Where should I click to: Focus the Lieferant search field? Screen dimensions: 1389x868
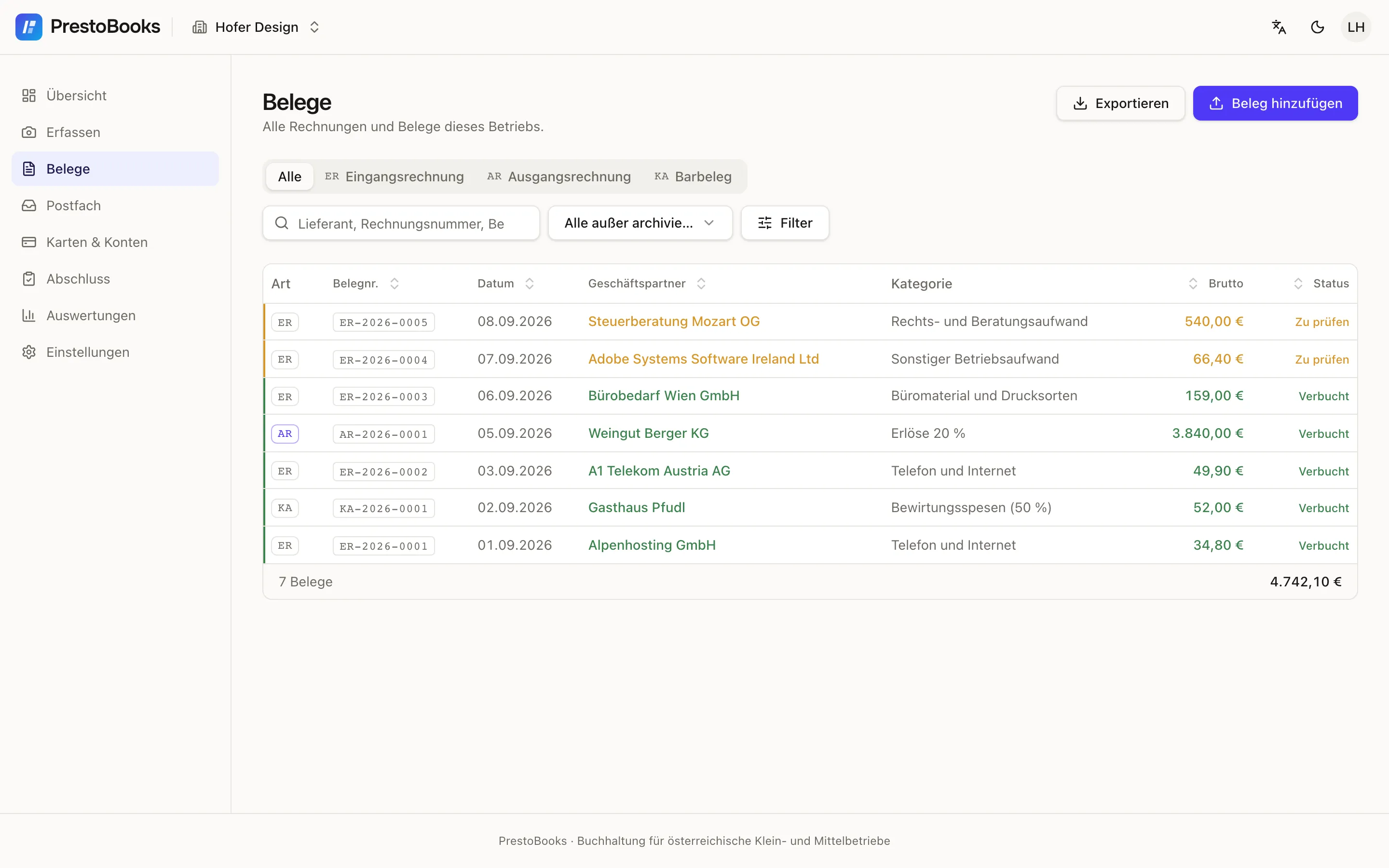(x=401, y=223)
